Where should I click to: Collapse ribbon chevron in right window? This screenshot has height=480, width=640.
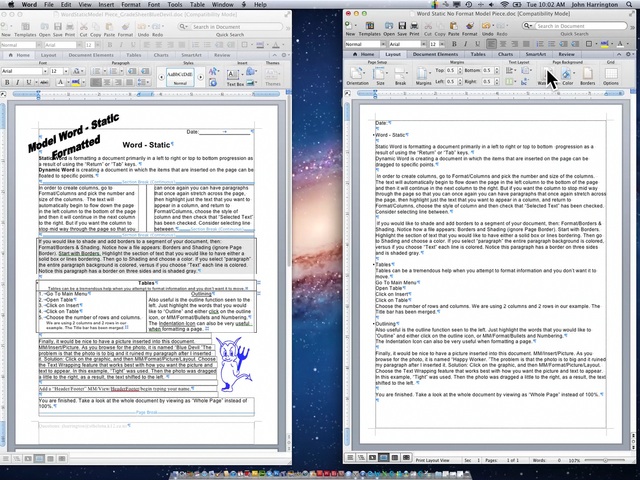(619, 54)
